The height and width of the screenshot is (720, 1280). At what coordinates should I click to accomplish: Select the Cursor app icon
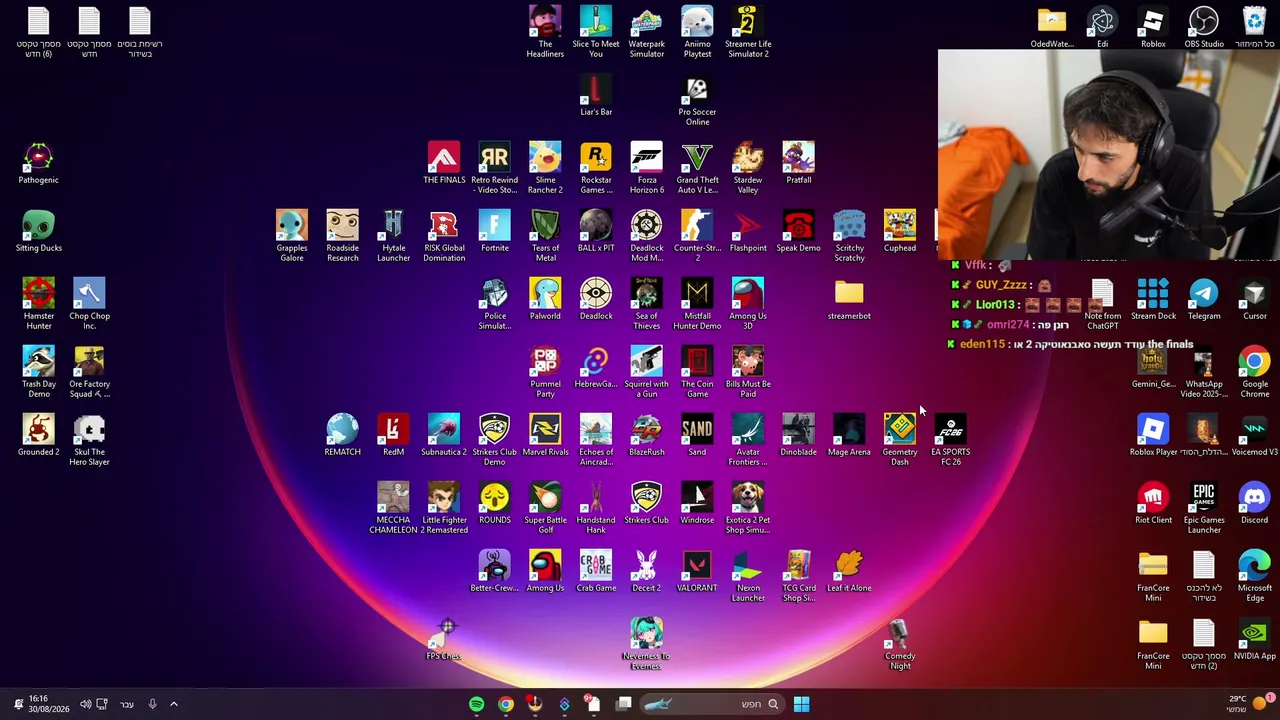click(x=1254, y=300)
